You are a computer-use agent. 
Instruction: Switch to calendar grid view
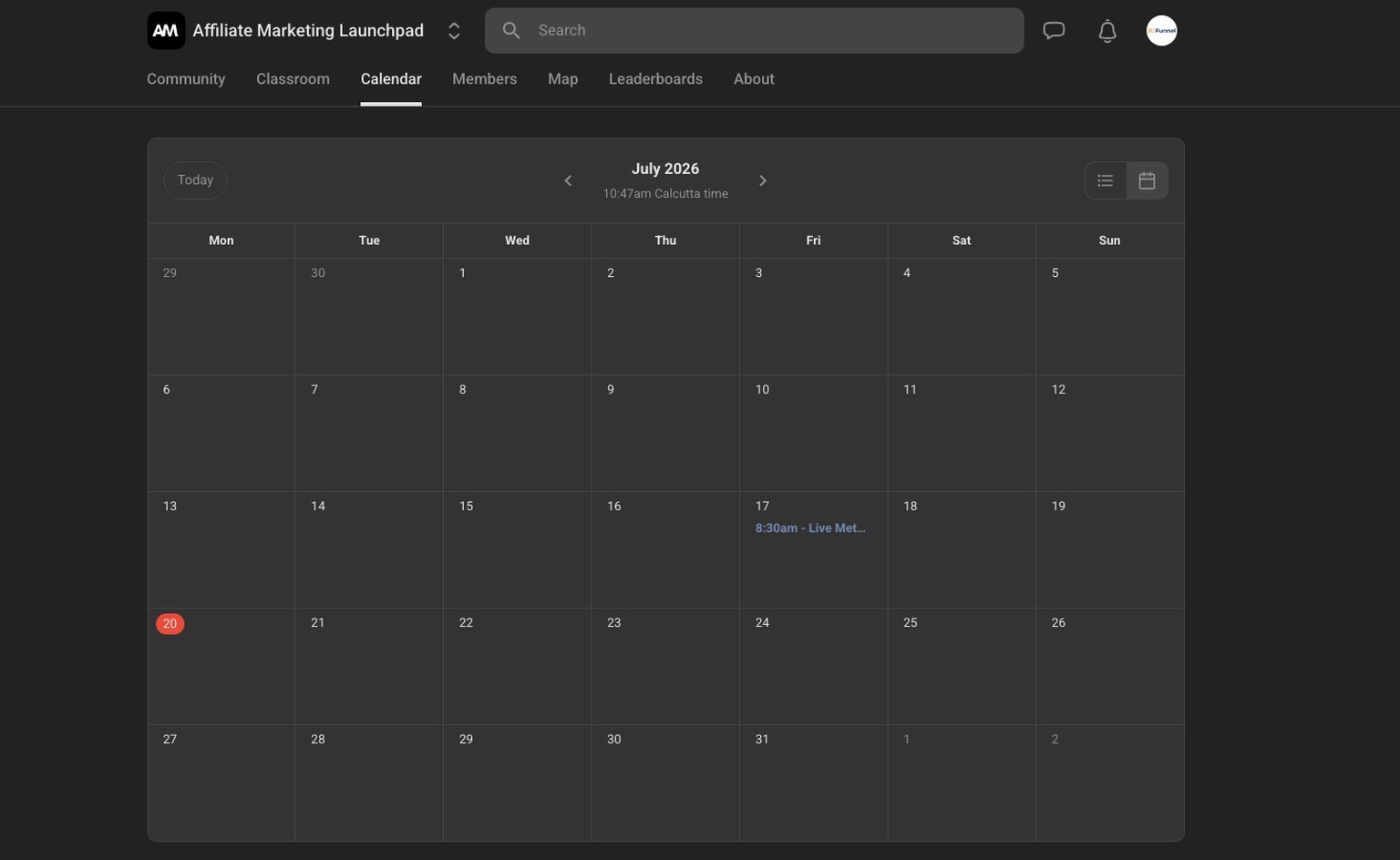(x=1148, y=180)
